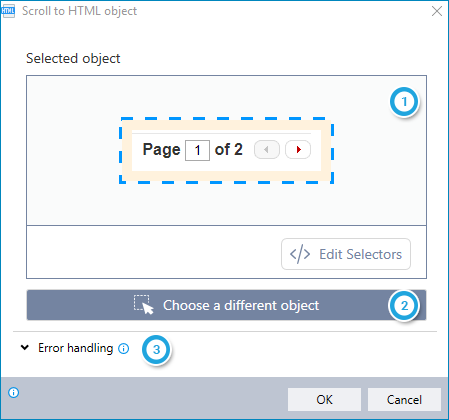The width and height of the screenshot is (449, 420).
Task: Click the page number field in the preview
Action: coord(197,150)
